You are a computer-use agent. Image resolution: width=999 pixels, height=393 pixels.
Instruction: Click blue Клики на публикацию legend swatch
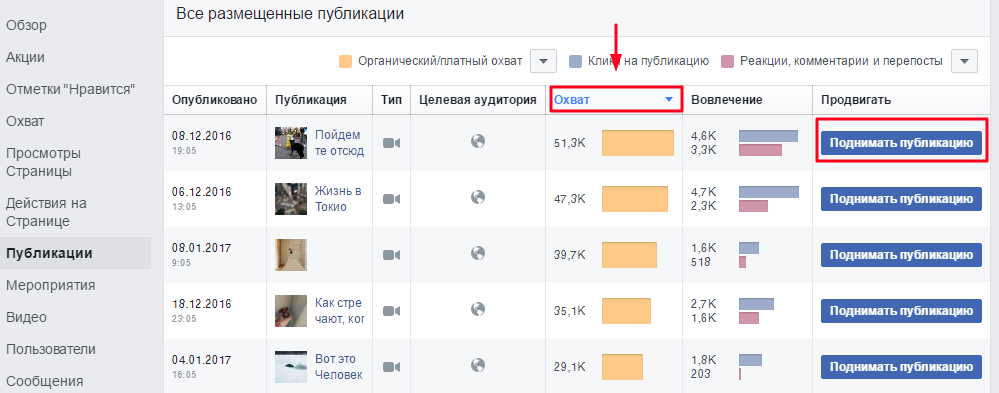[575, 61]
